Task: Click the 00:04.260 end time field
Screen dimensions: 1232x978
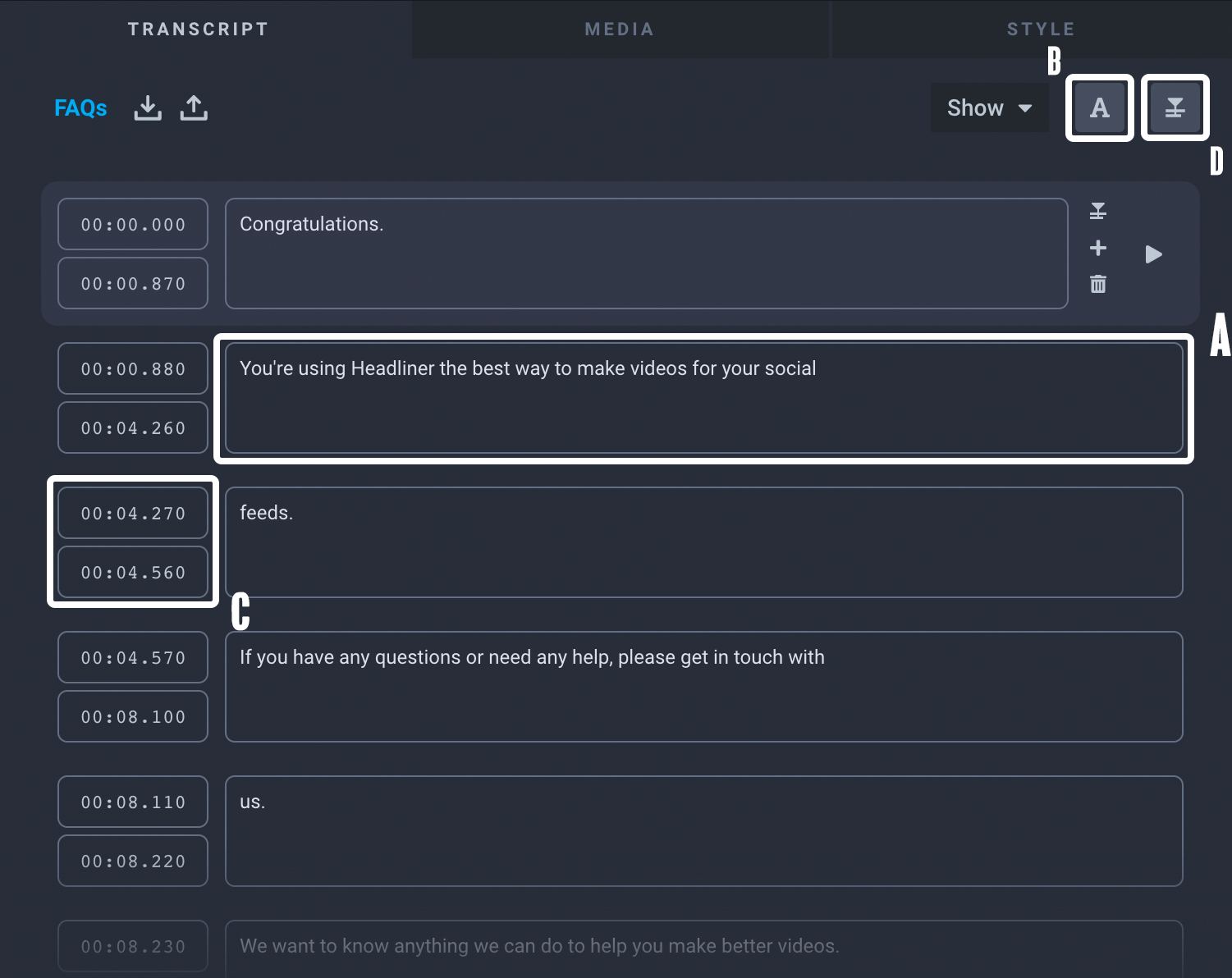Action: tap(133, 427)
